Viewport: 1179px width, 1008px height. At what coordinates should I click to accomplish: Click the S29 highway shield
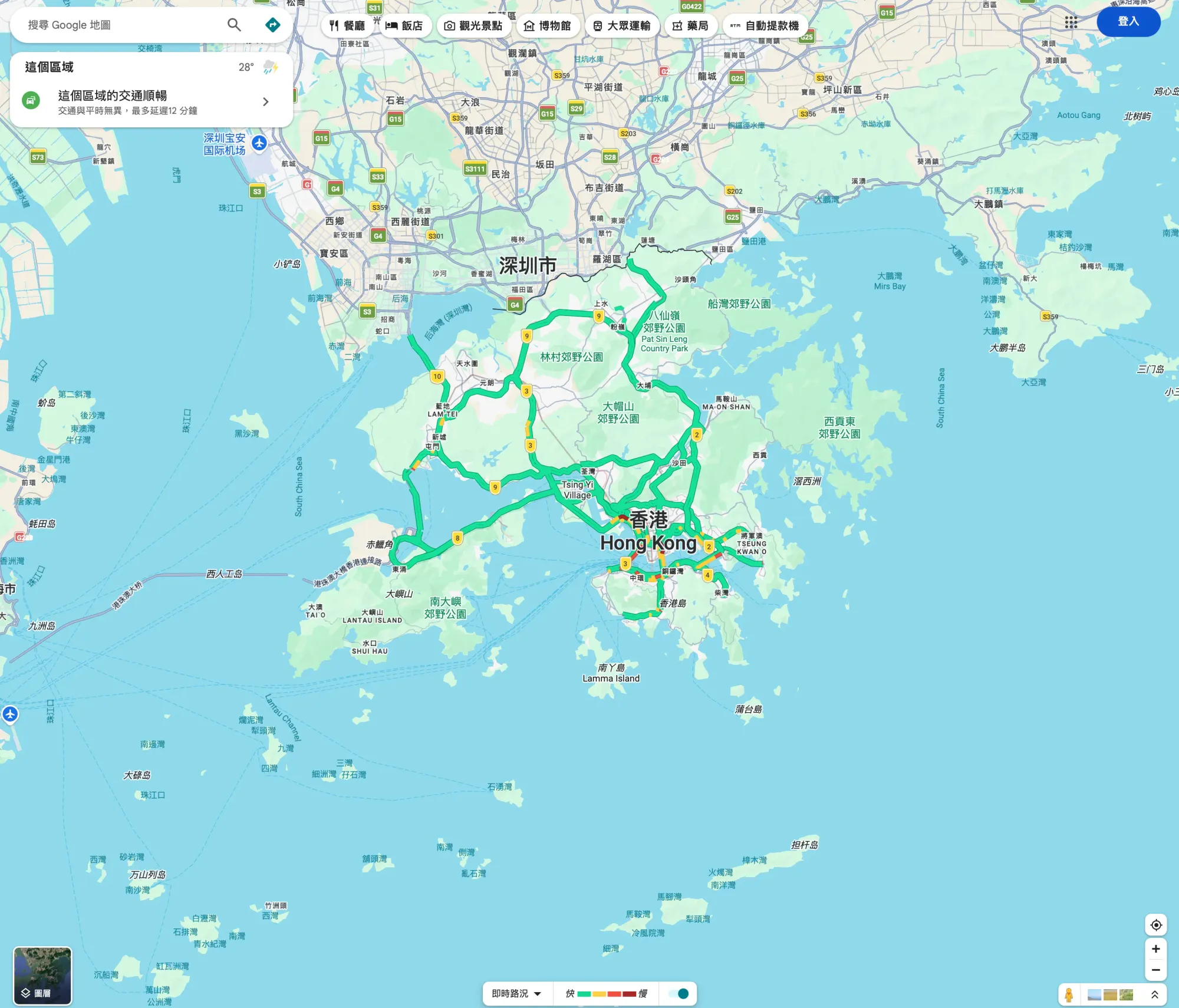click(576, 108)
